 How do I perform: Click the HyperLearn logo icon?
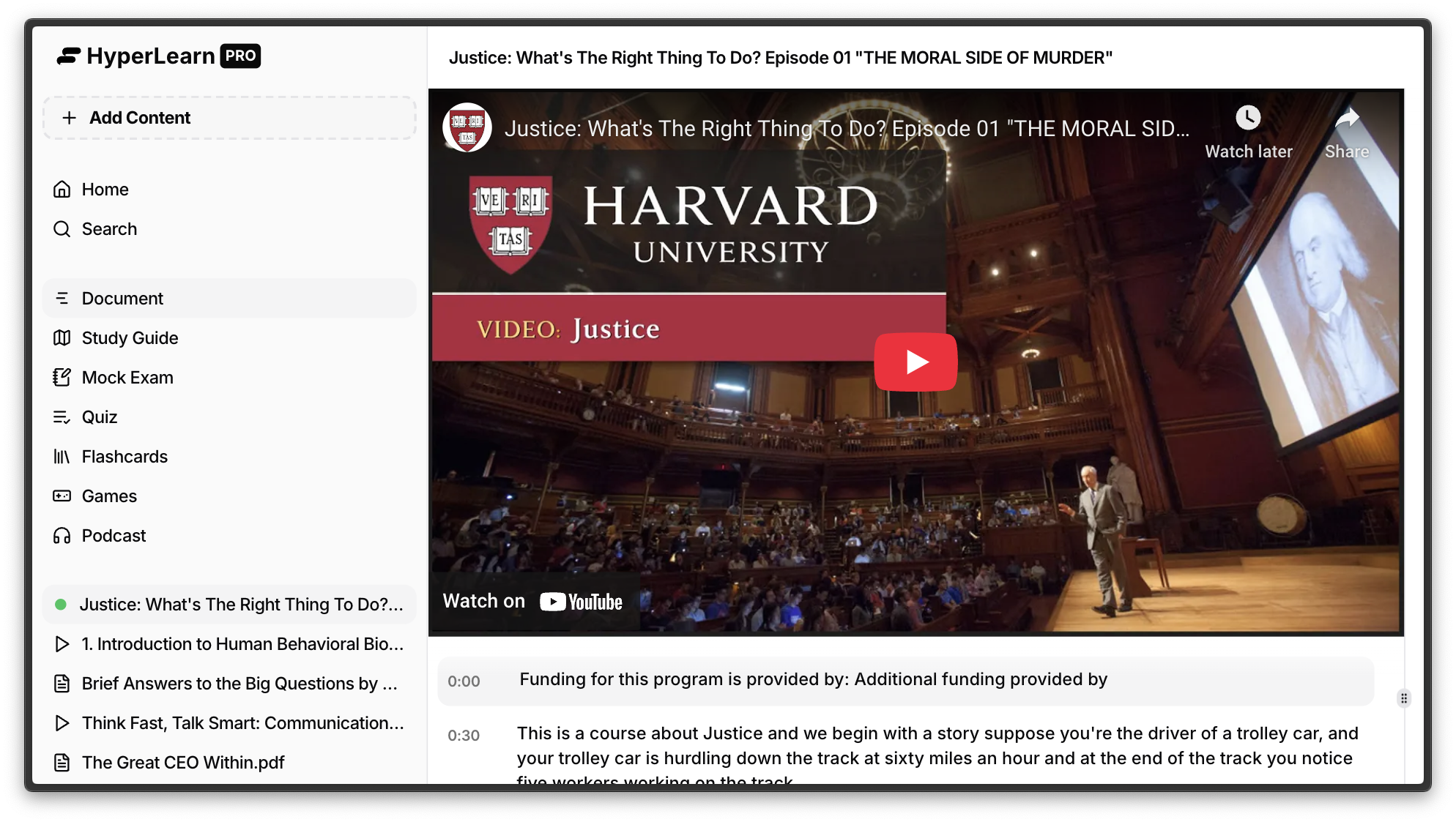pyautogui.click(x=68, y=56)
